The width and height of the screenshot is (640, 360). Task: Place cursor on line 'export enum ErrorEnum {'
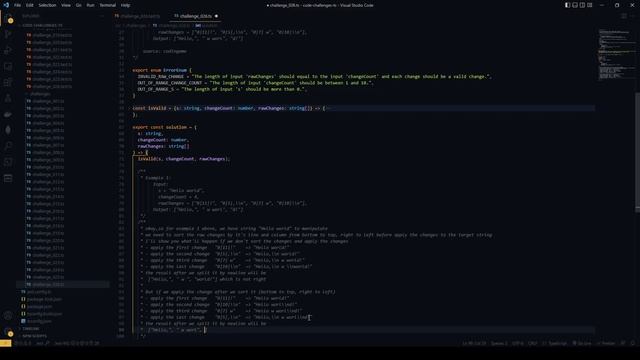(161, 70)
